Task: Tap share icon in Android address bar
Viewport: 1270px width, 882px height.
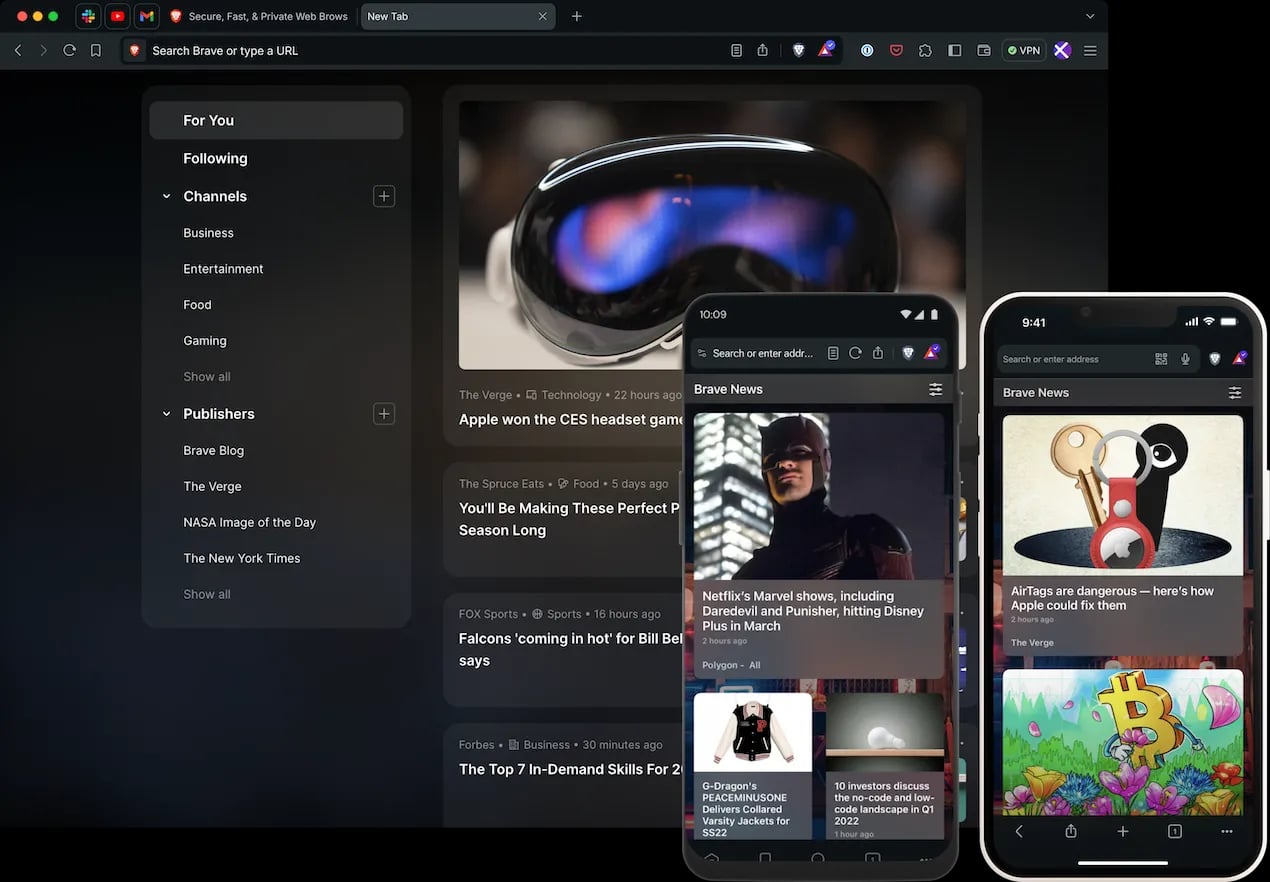Action: pyautogui.click(x=878, y=353)
